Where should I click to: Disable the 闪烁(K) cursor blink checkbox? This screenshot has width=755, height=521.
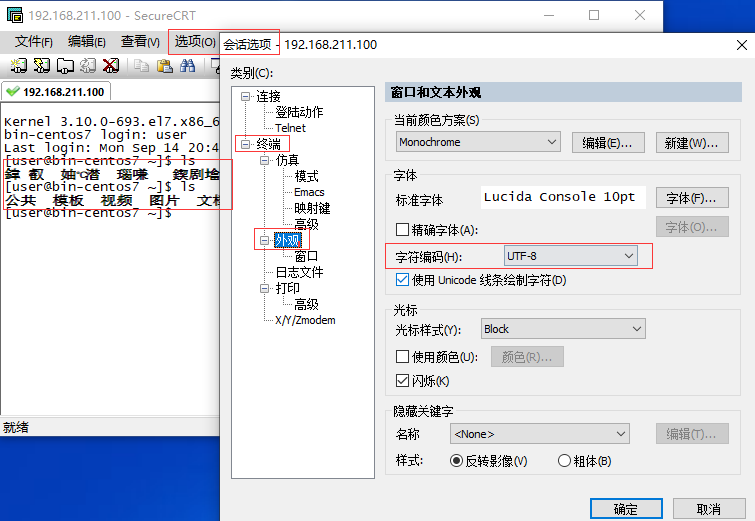coord(402,381)
